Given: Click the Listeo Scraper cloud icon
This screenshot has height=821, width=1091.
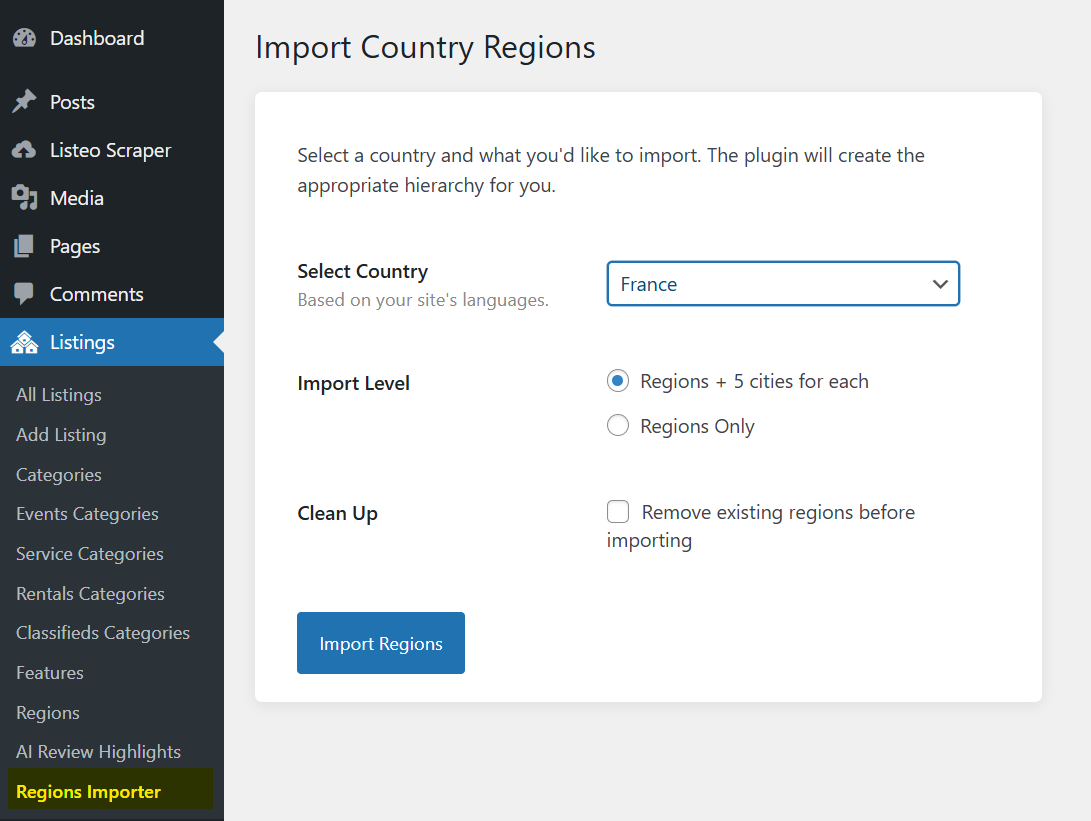Looking at the screenshot, I should coord(24,150).
